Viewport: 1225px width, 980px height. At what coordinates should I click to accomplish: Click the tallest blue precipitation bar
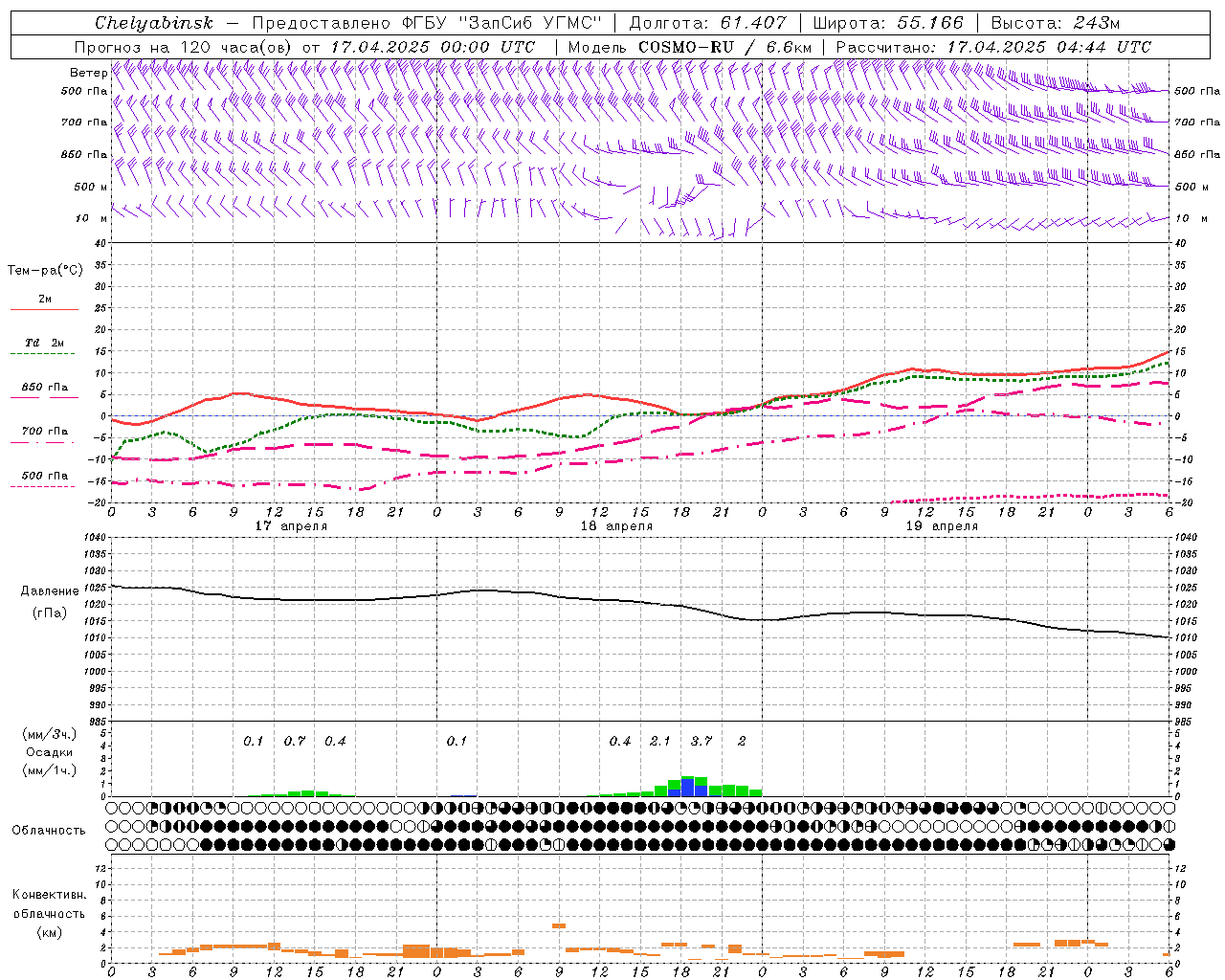click(x=687, y=788)
